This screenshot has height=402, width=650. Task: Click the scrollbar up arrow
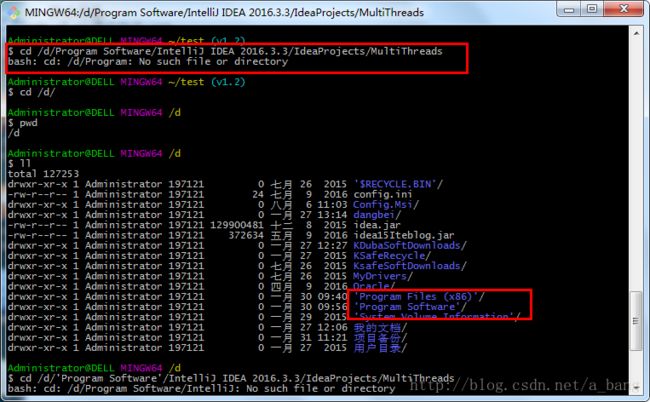coord(636,34)
